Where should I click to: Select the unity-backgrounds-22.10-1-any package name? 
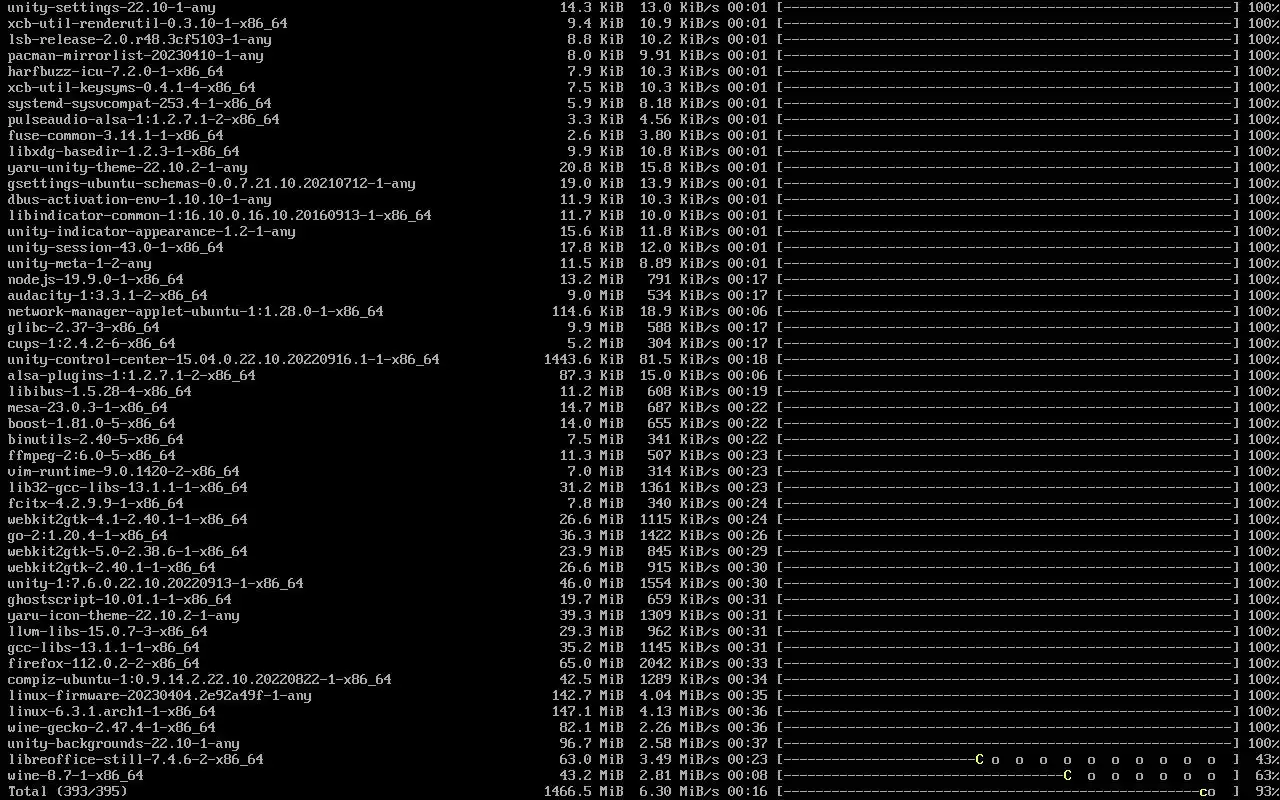[124, 743]
